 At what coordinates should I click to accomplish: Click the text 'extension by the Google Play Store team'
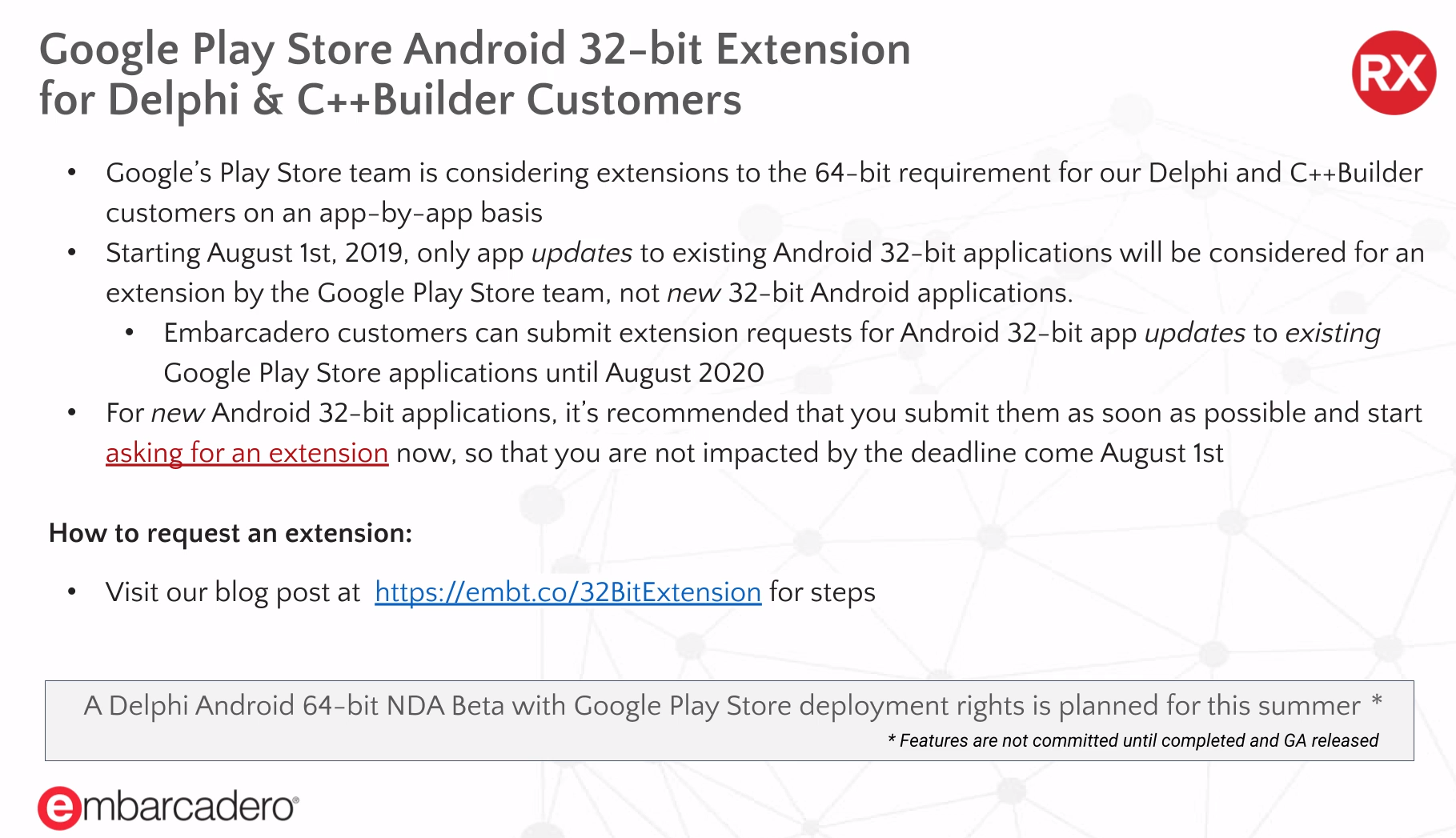(355, 293)
